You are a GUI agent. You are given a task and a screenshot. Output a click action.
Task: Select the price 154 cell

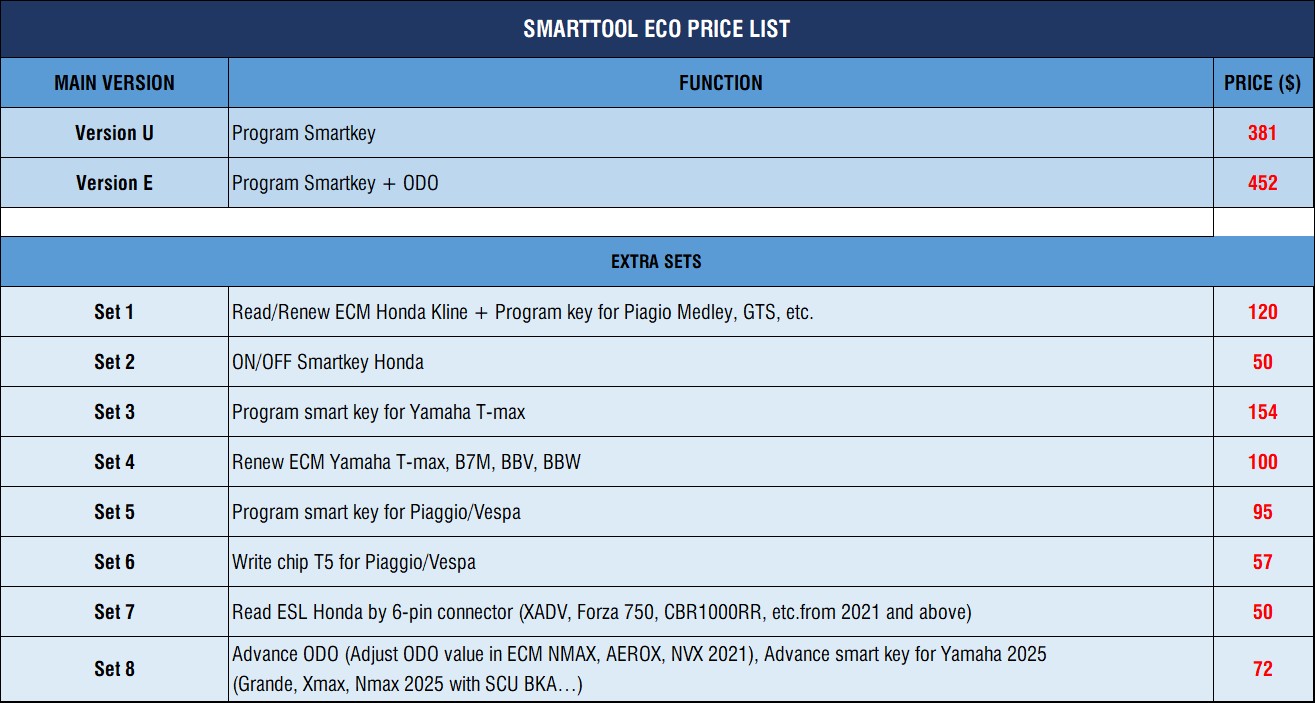pos(1263,412)
